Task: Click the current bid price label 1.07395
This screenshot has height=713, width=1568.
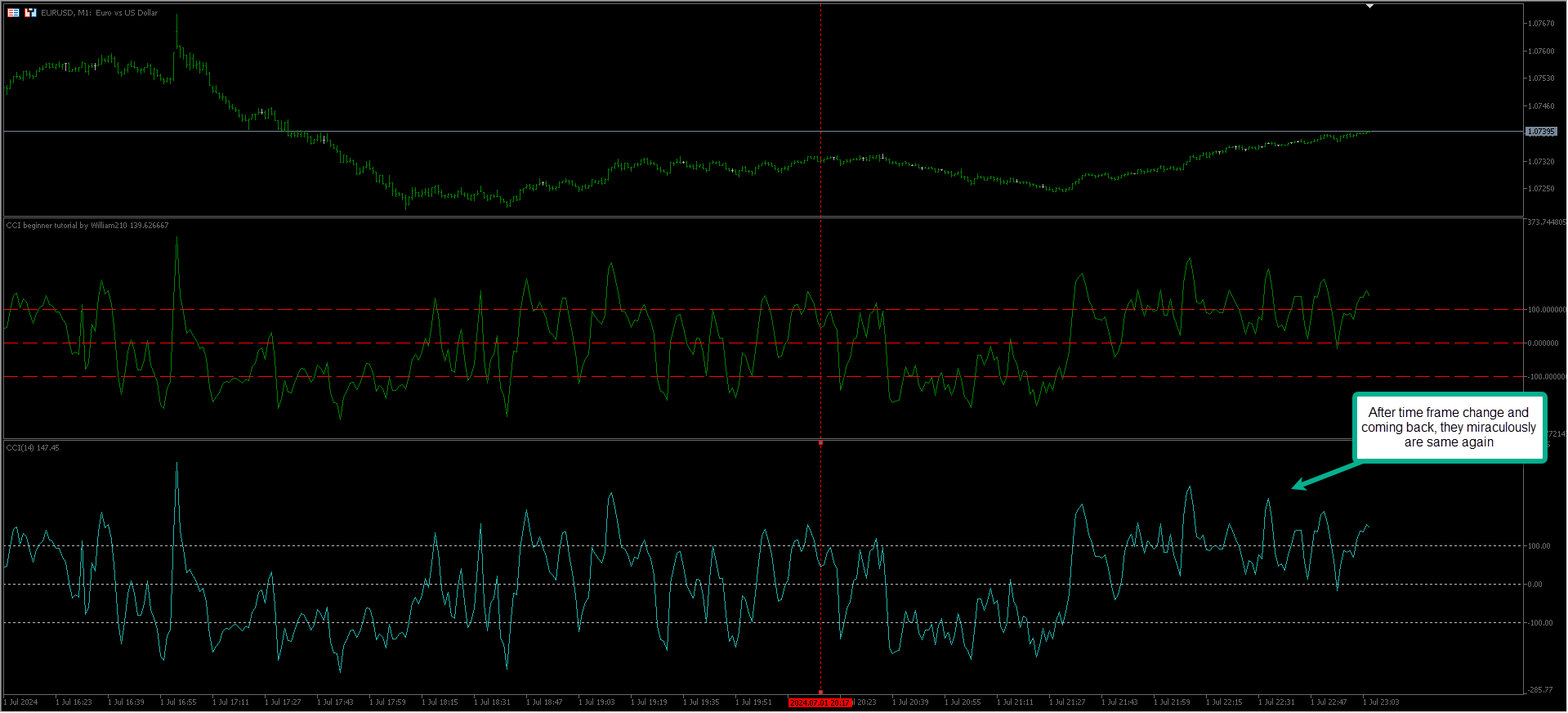Action: [x=1541, y=131]
